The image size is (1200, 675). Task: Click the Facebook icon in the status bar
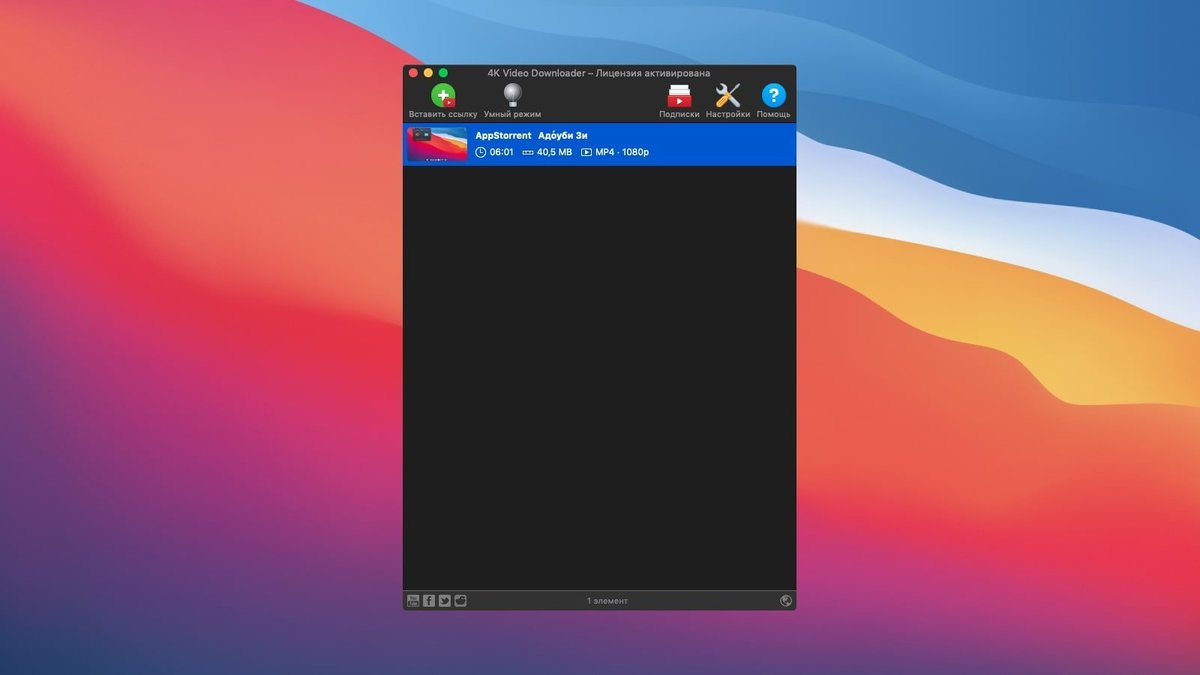click(429, 601)
